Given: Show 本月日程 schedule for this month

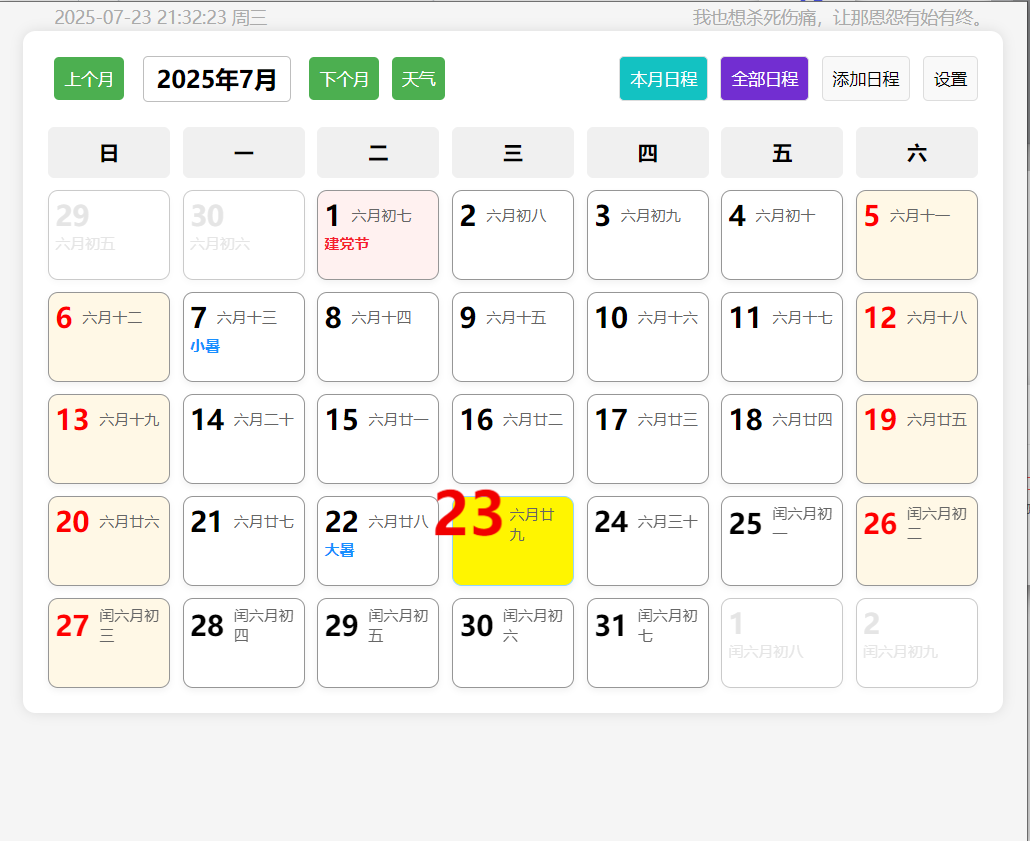Looking at the screenshot, I should 663,79.
